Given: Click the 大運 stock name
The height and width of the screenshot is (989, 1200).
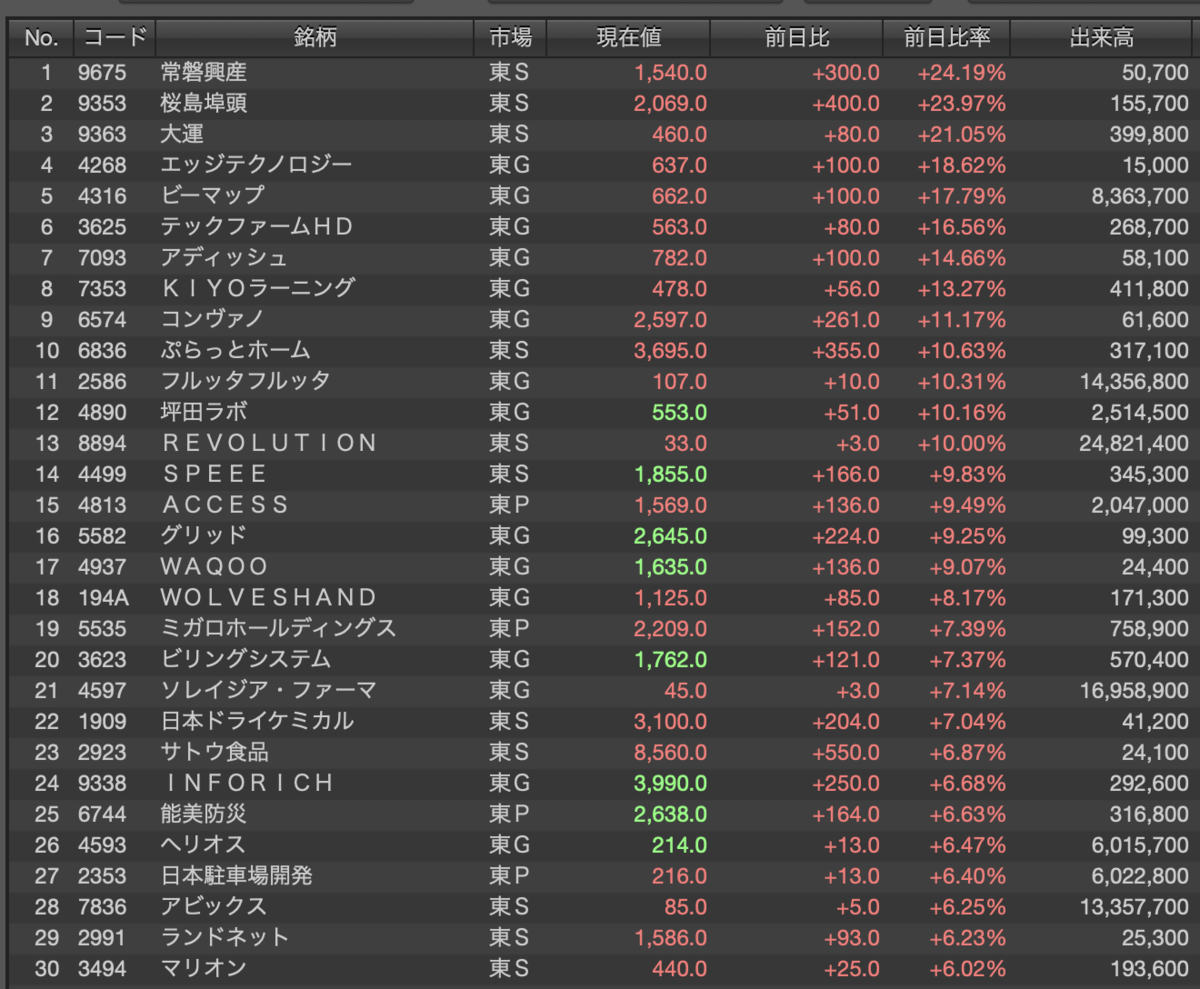Looking at the screenshot, I should (181, 134).
